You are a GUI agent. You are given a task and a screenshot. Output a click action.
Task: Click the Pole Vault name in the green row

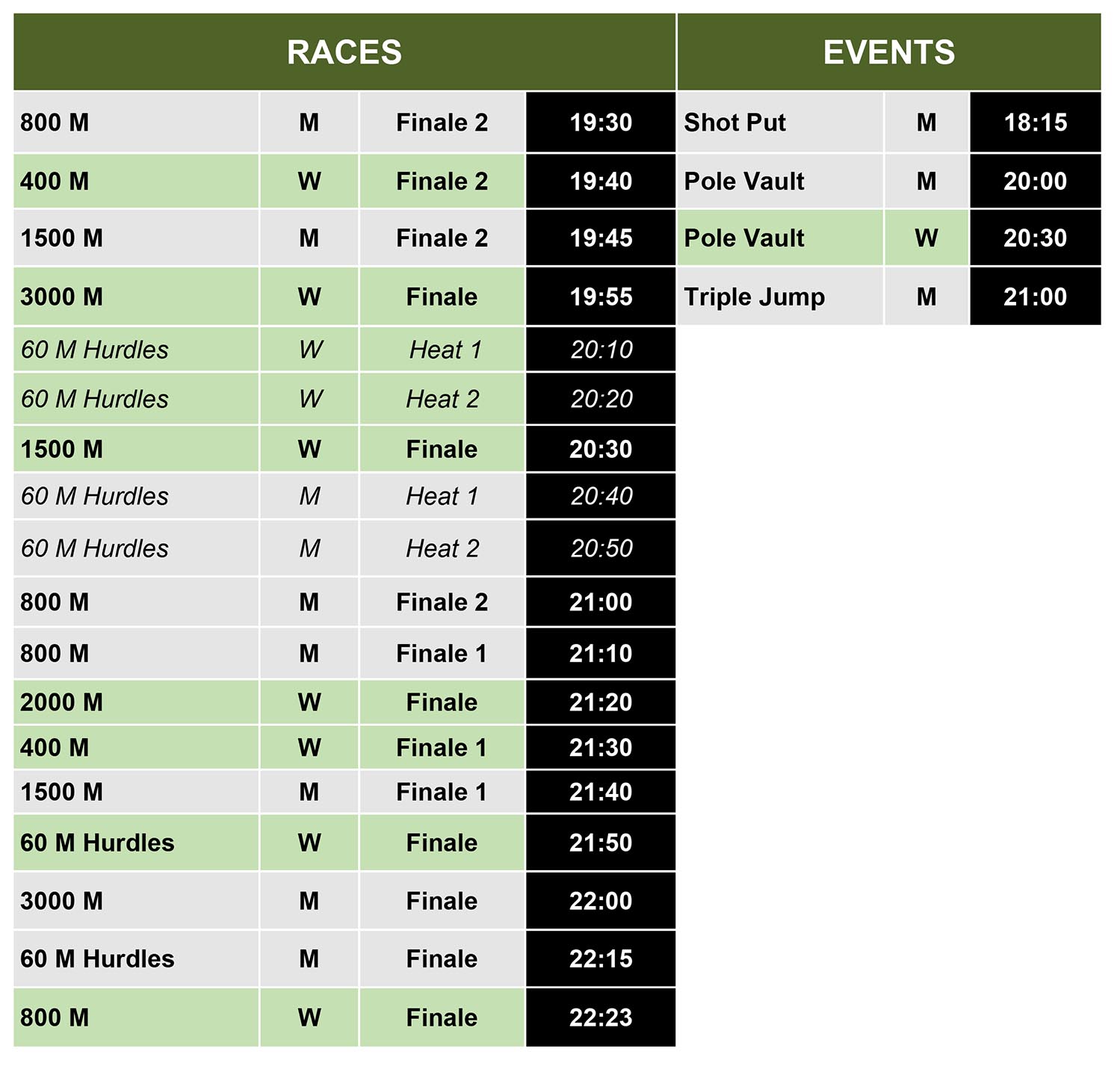[744, 238]
